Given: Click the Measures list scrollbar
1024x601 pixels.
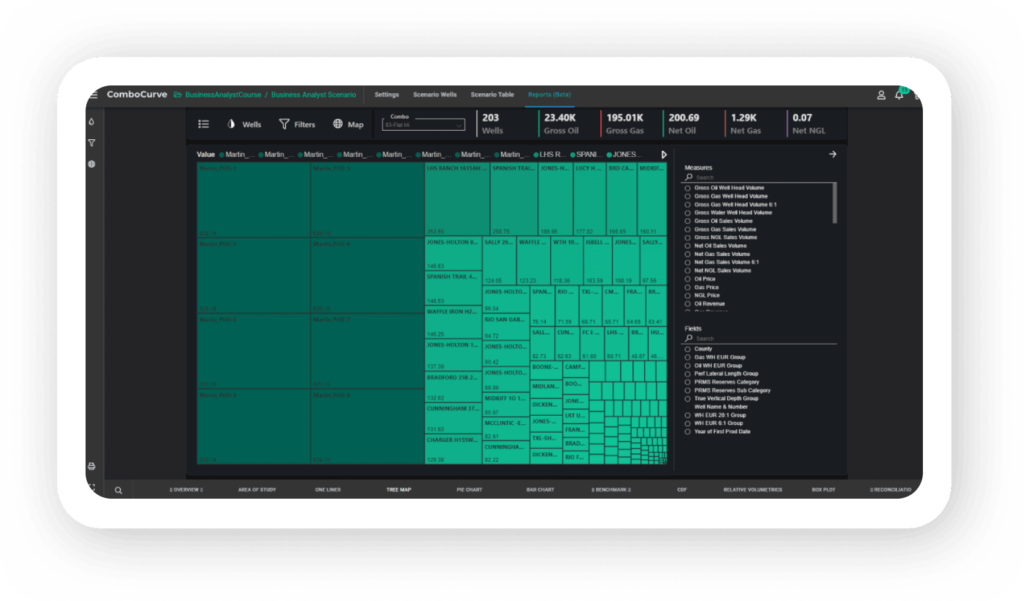Looking at the screenshot, I should [835, 203].
